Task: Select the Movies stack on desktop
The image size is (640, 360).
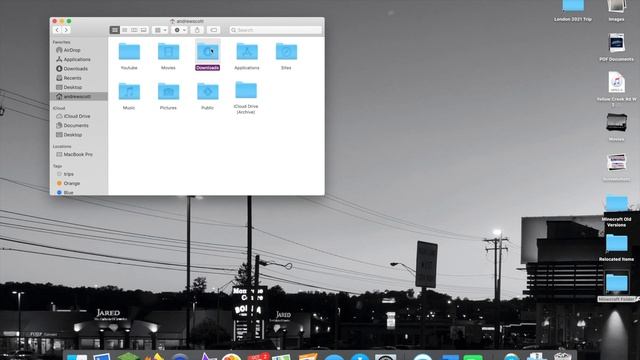Action: [616, 127]
